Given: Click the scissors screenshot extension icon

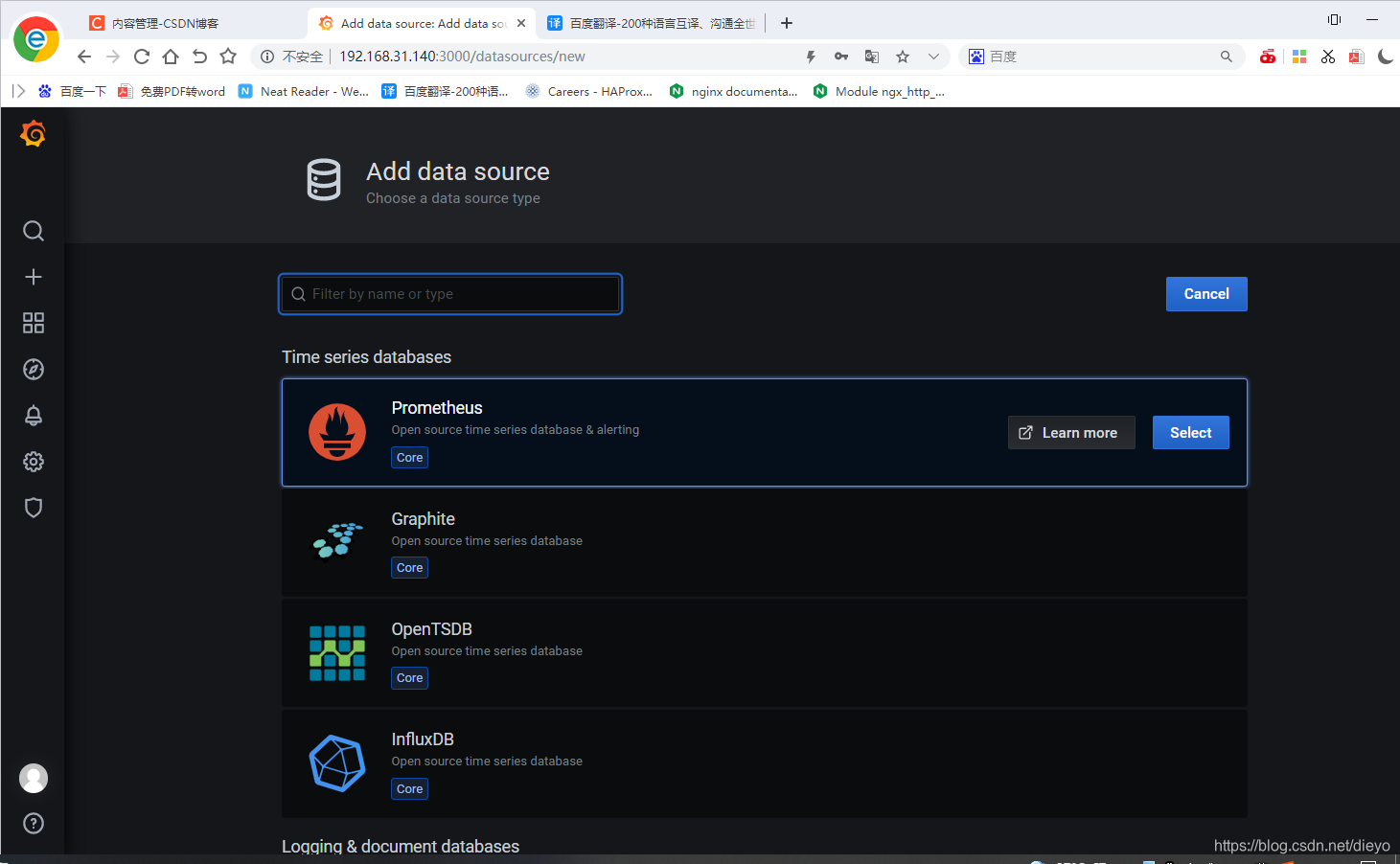Looking at the screenshot, I should tap(1328, 57).
